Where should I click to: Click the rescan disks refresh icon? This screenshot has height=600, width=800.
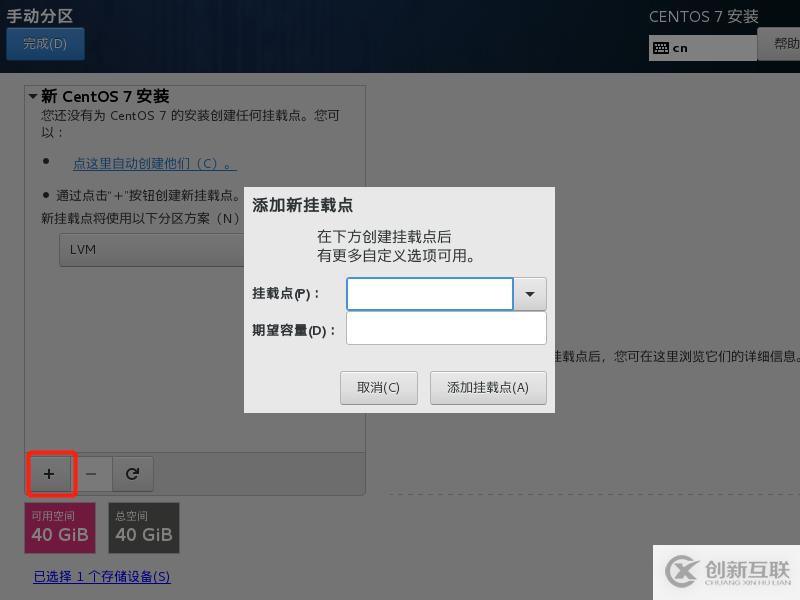tap(133, 474)
